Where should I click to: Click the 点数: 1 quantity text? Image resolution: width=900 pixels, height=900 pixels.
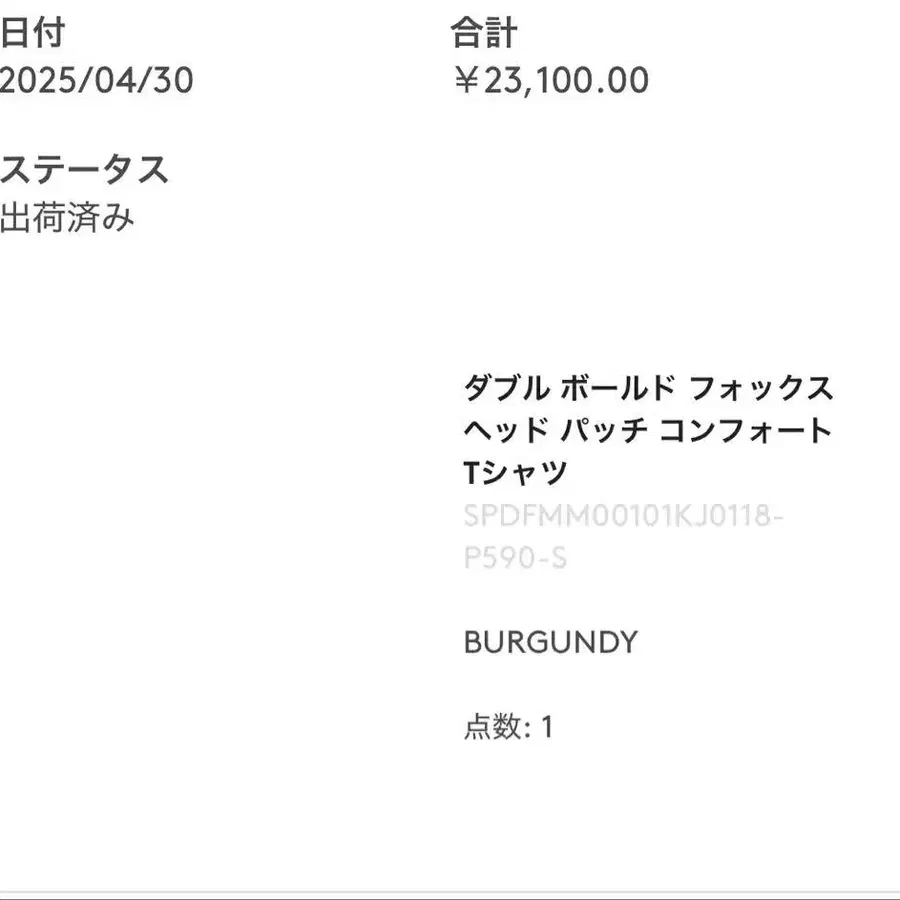(509, 727)
